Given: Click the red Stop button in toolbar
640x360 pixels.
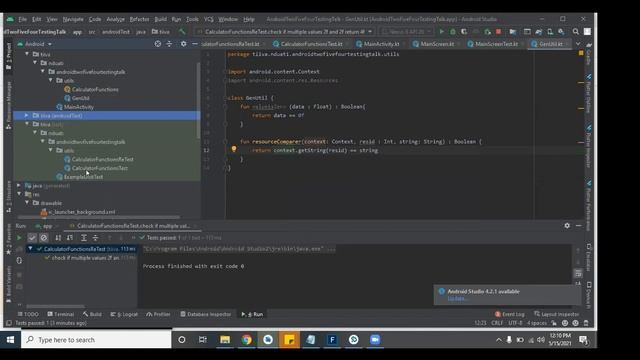Looking at the screenshot, I should 498,31.
